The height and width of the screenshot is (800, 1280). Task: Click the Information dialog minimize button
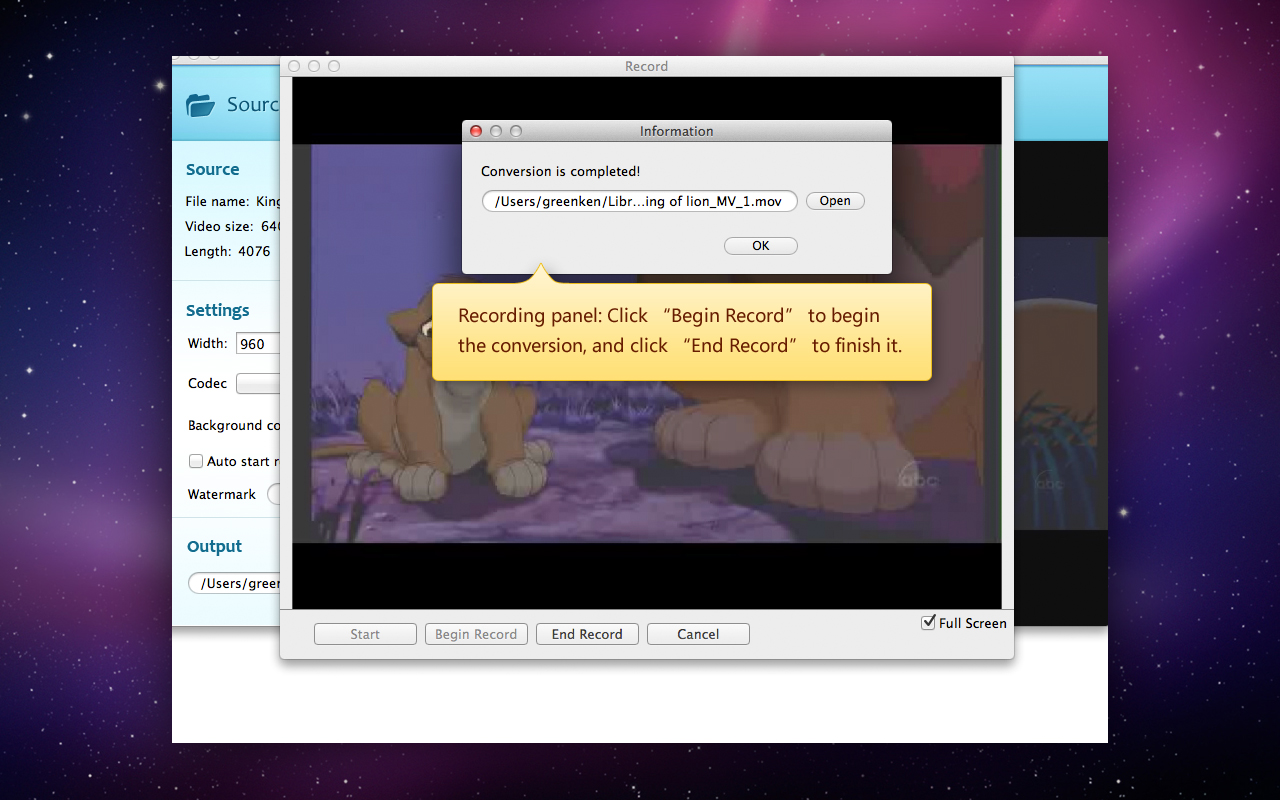click(496, 131)
